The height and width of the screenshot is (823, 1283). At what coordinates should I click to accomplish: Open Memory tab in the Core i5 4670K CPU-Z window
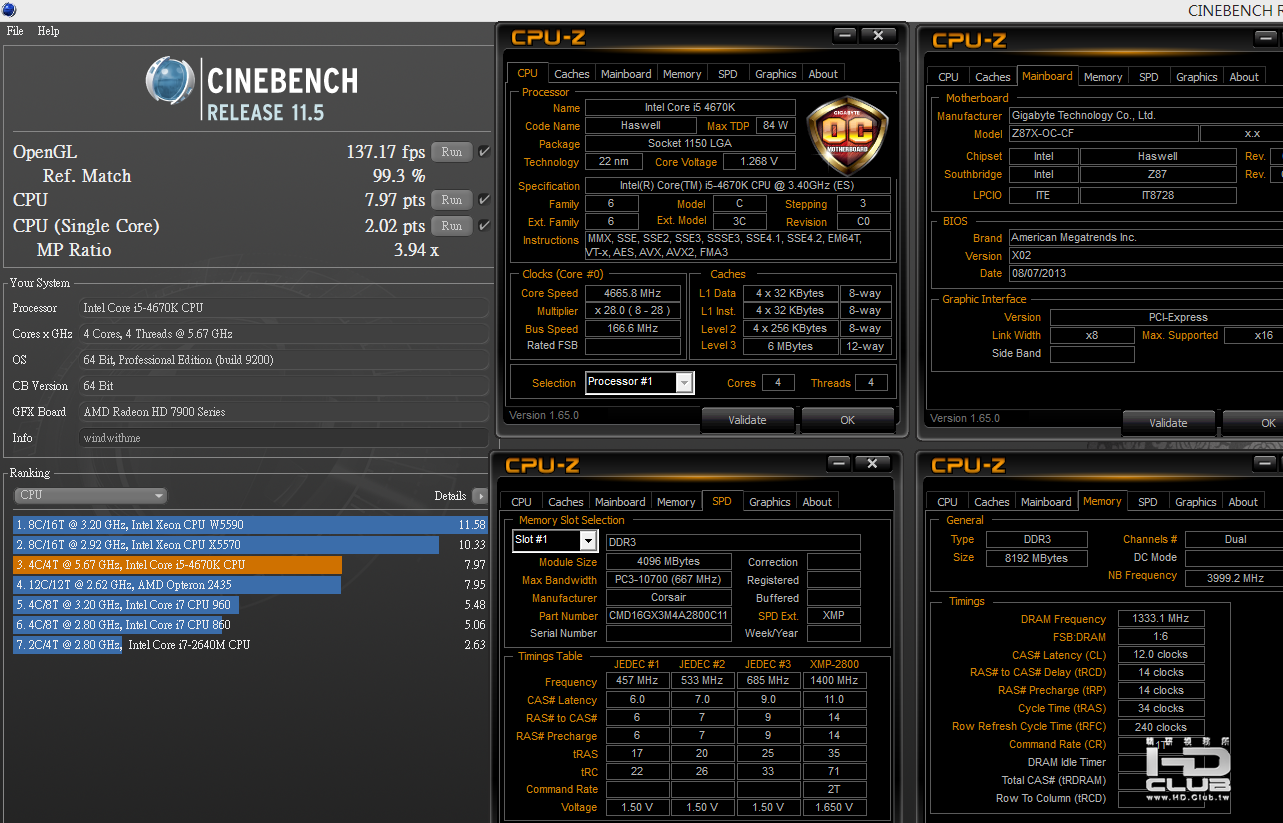tap(682, 74)
